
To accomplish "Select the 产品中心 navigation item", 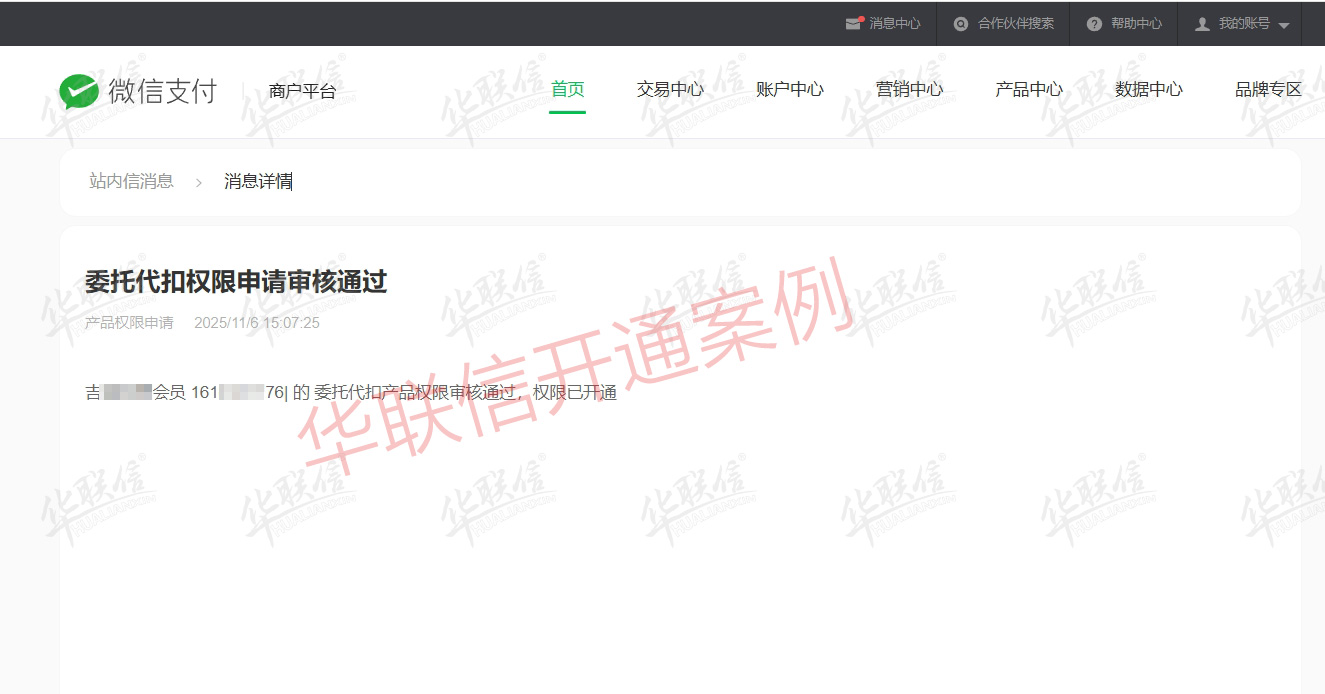I will coord(1029,90).
